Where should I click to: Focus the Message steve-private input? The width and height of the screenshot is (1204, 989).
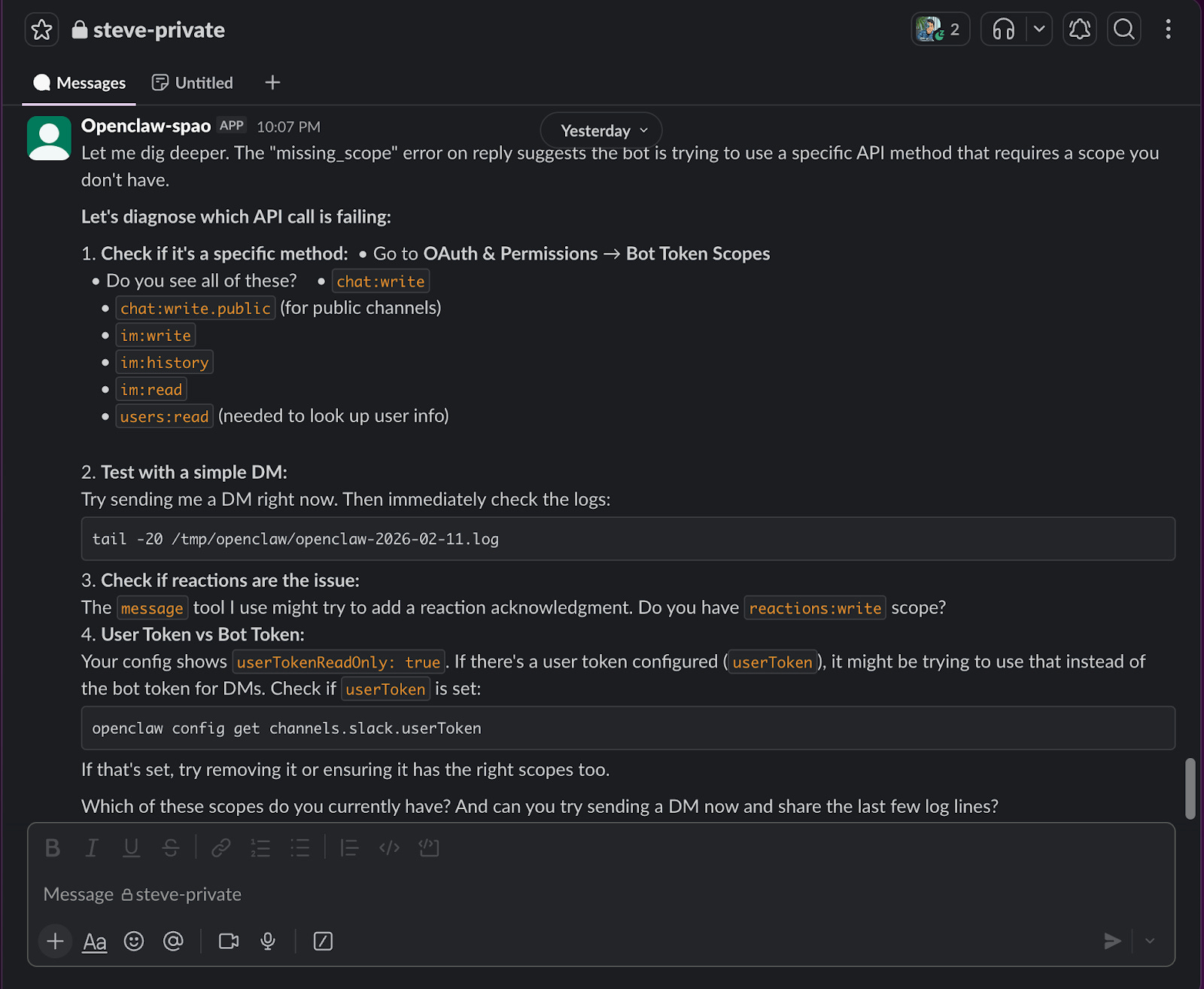601,894
